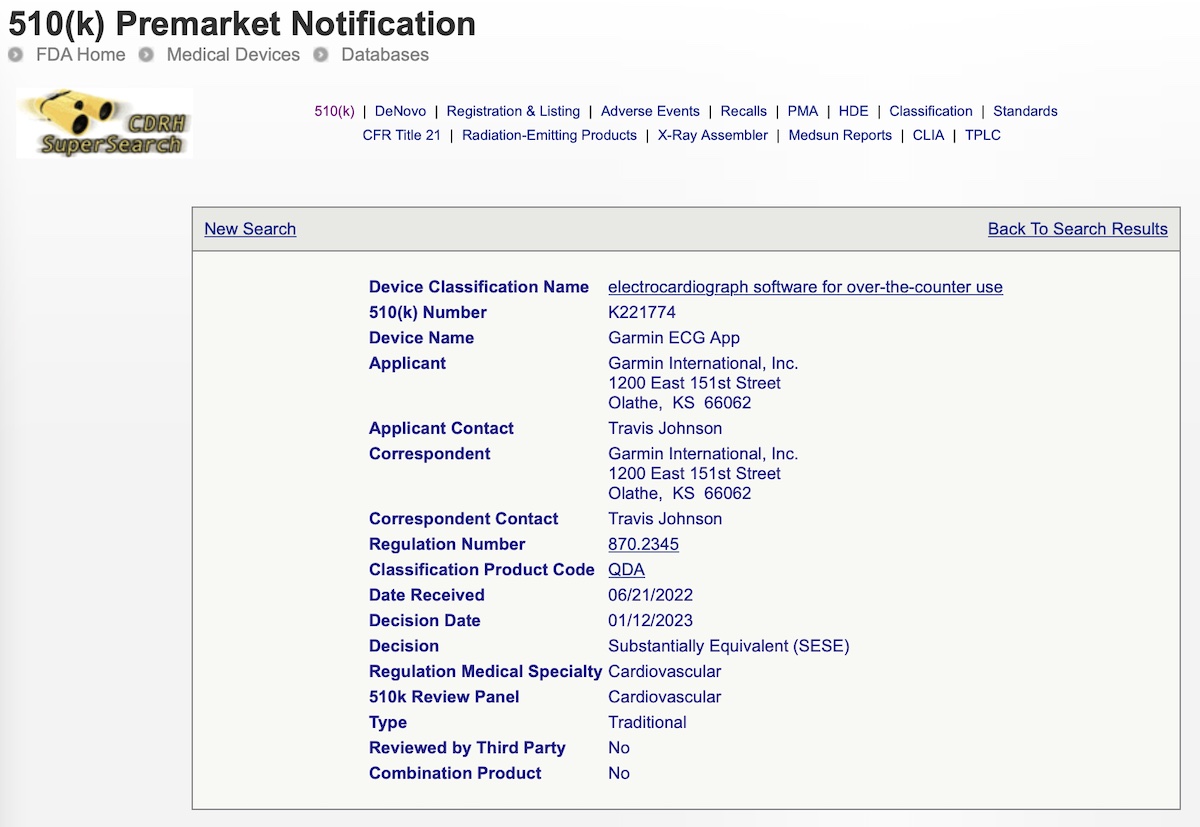Select the DeNovo database link

tap(400, 111)
